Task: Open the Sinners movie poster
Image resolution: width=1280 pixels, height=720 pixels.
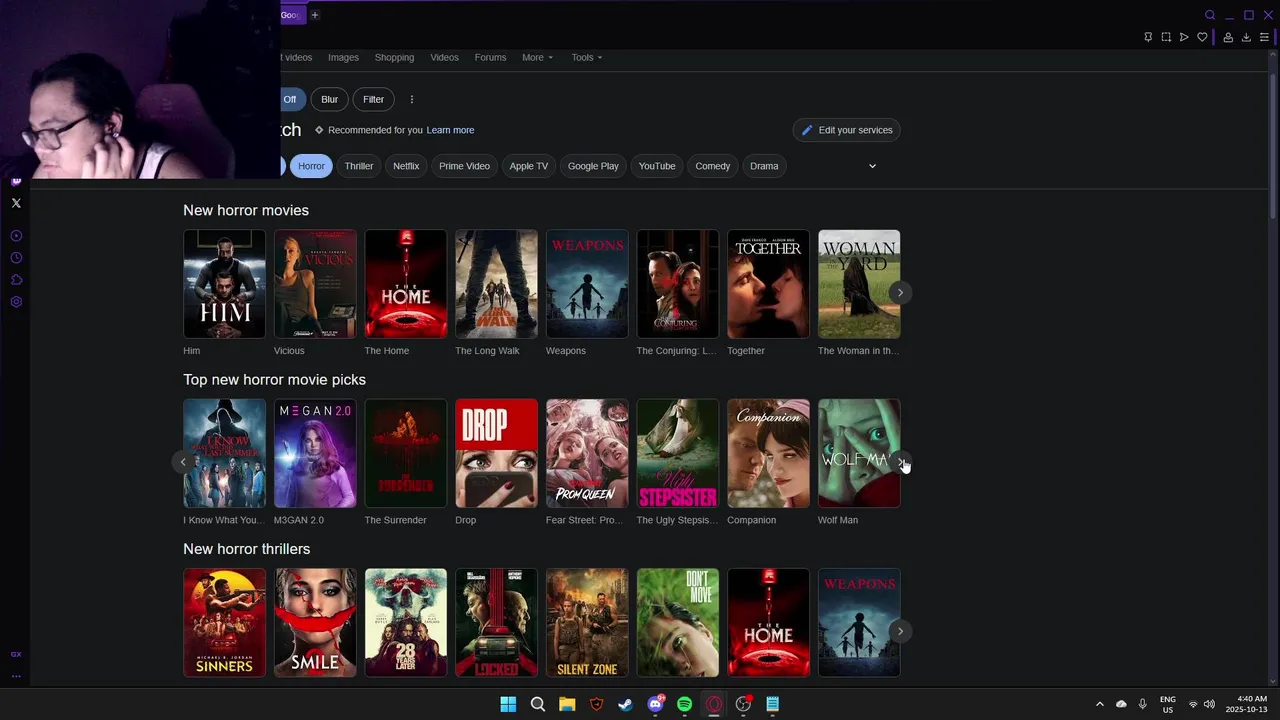Action: point(224,623)
